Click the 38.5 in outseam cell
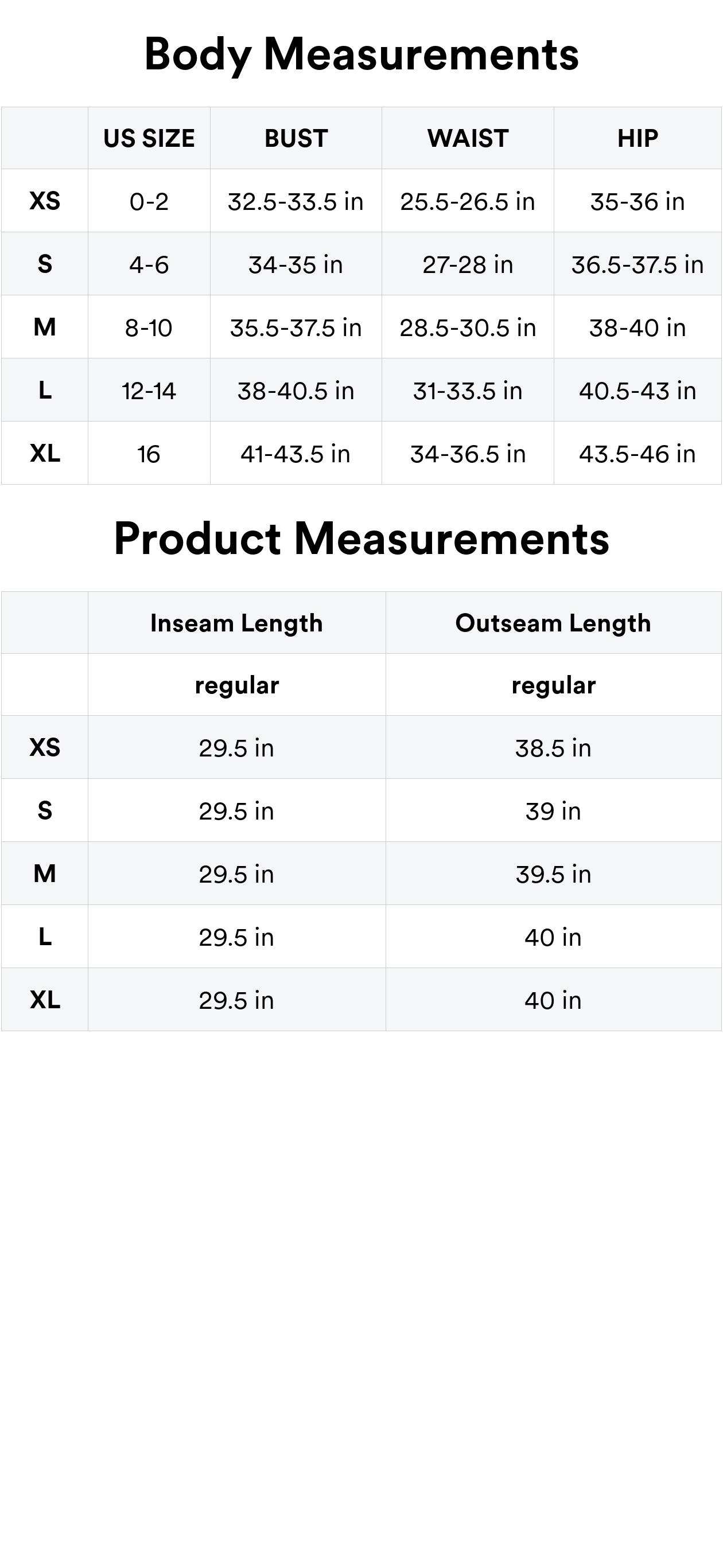The image size is (723, 1568). point(553,748)
